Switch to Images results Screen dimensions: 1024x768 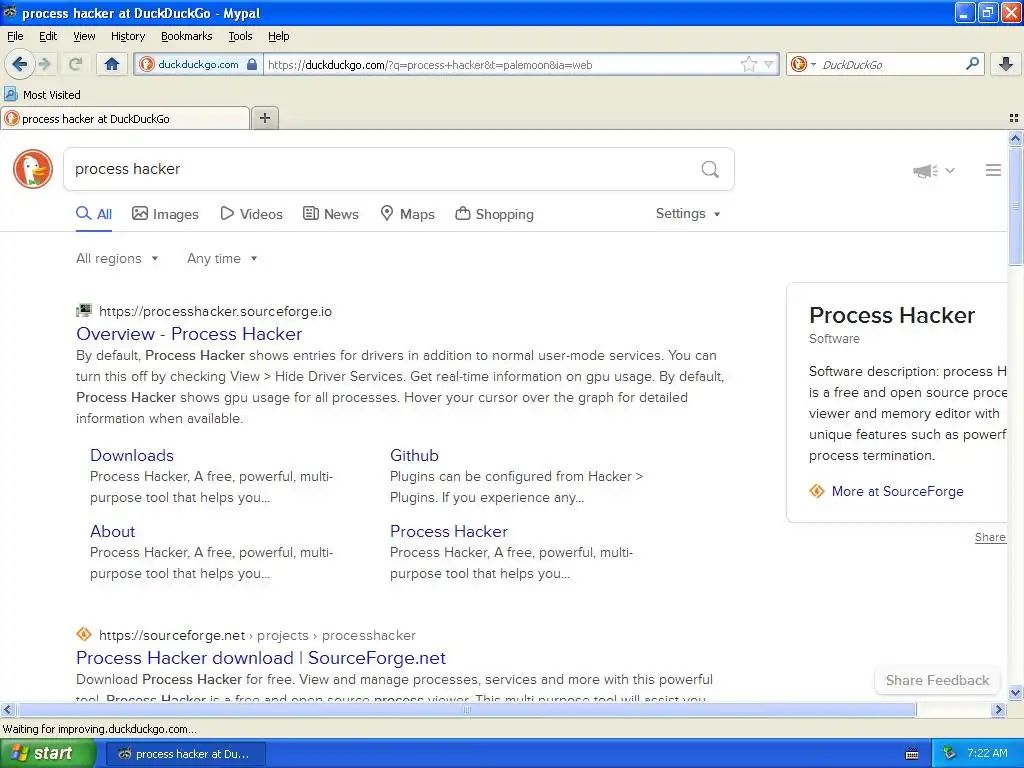(x=165, y=214)
